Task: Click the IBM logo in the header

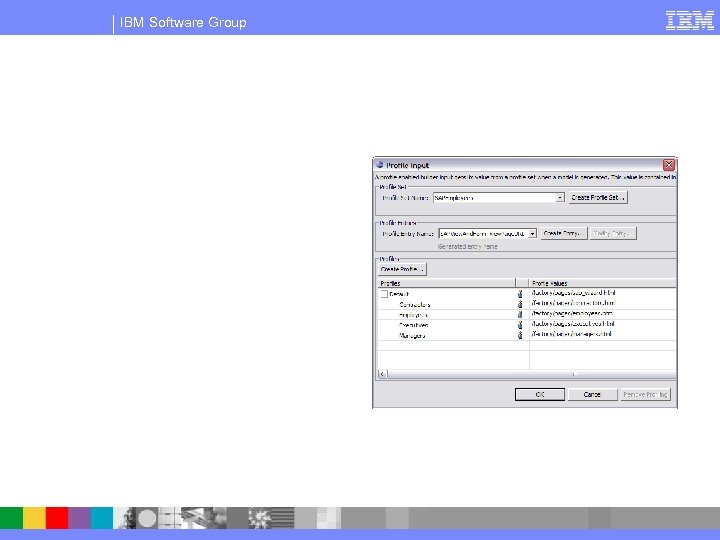Action: pyautogui.click(x=690, y=21)
